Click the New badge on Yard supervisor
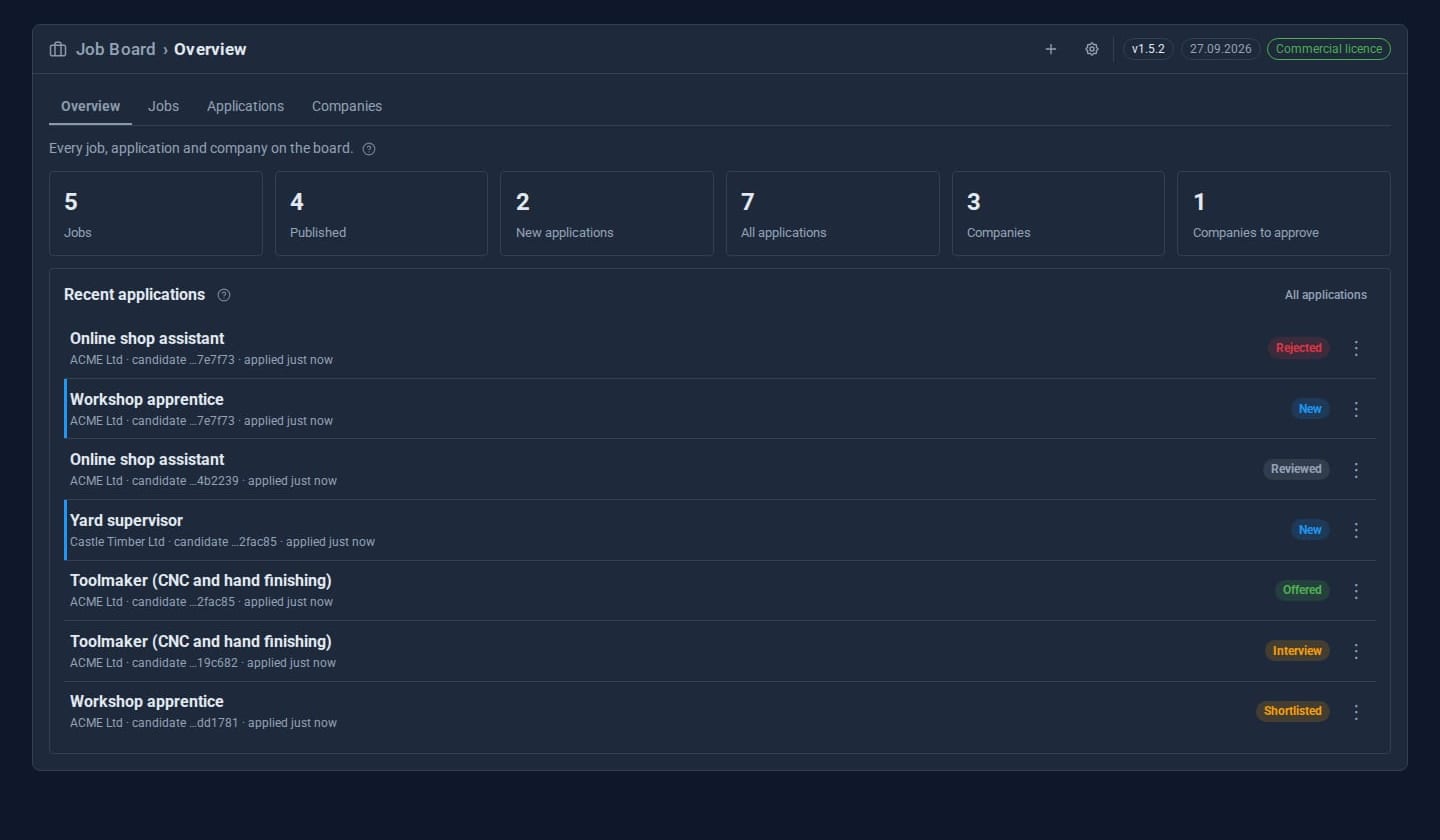This screenshot has width=1440, height=840. click(1310, 530)
